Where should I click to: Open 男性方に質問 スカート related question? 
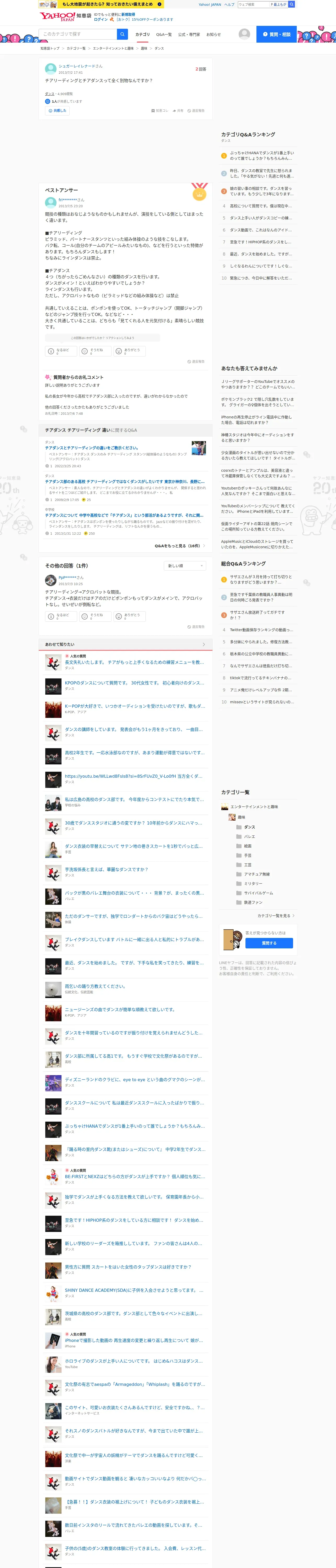[x=128, y=1267]
